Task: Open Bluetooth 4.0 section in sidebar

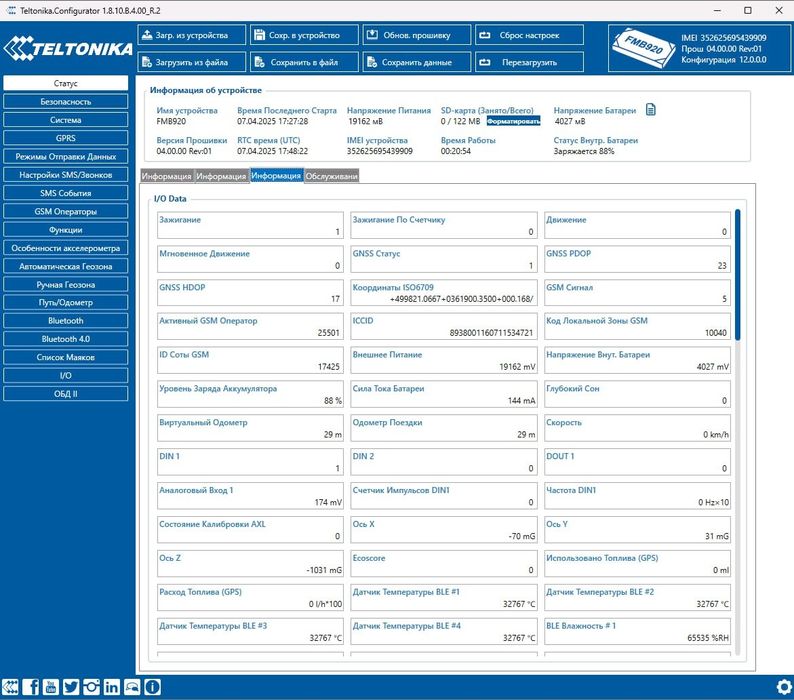Action: pyautogui.click(x=65, y=339)
